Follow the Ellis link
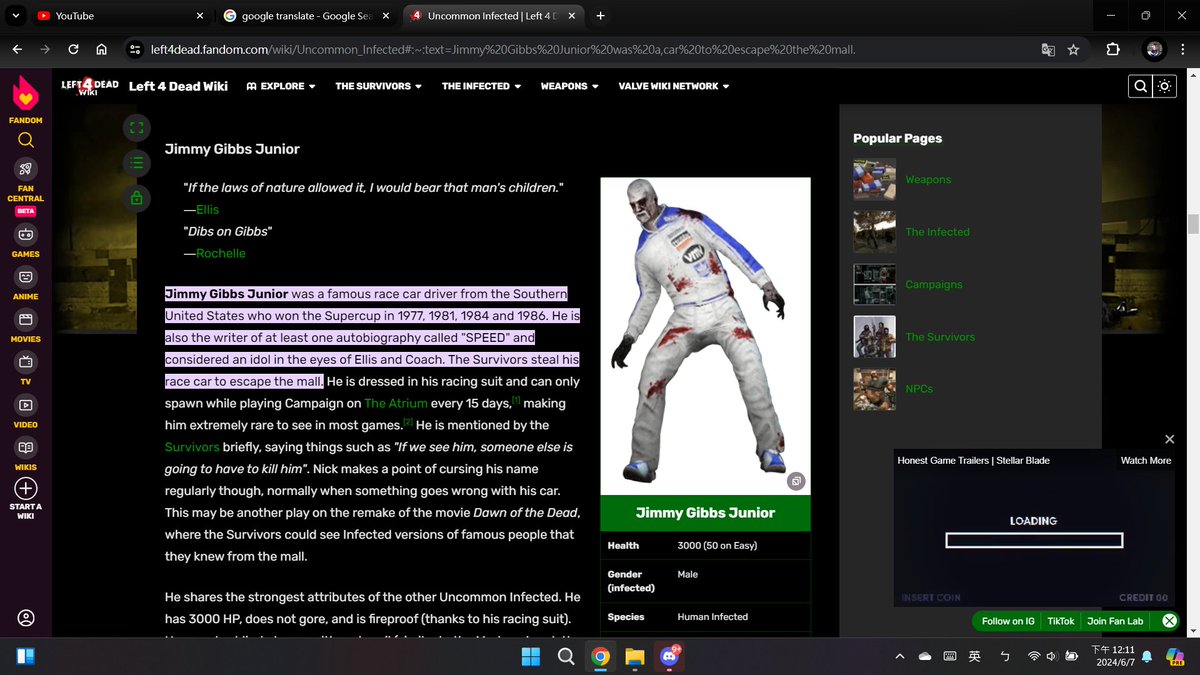This screenshot has width=1200, height=675. coord(207,209)
